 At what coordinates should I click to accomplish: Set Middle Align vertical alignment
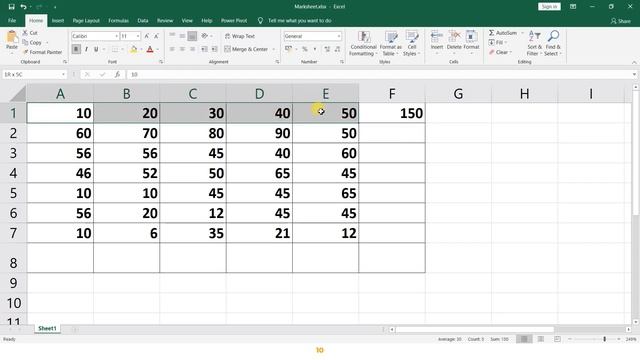pos(182,36)
